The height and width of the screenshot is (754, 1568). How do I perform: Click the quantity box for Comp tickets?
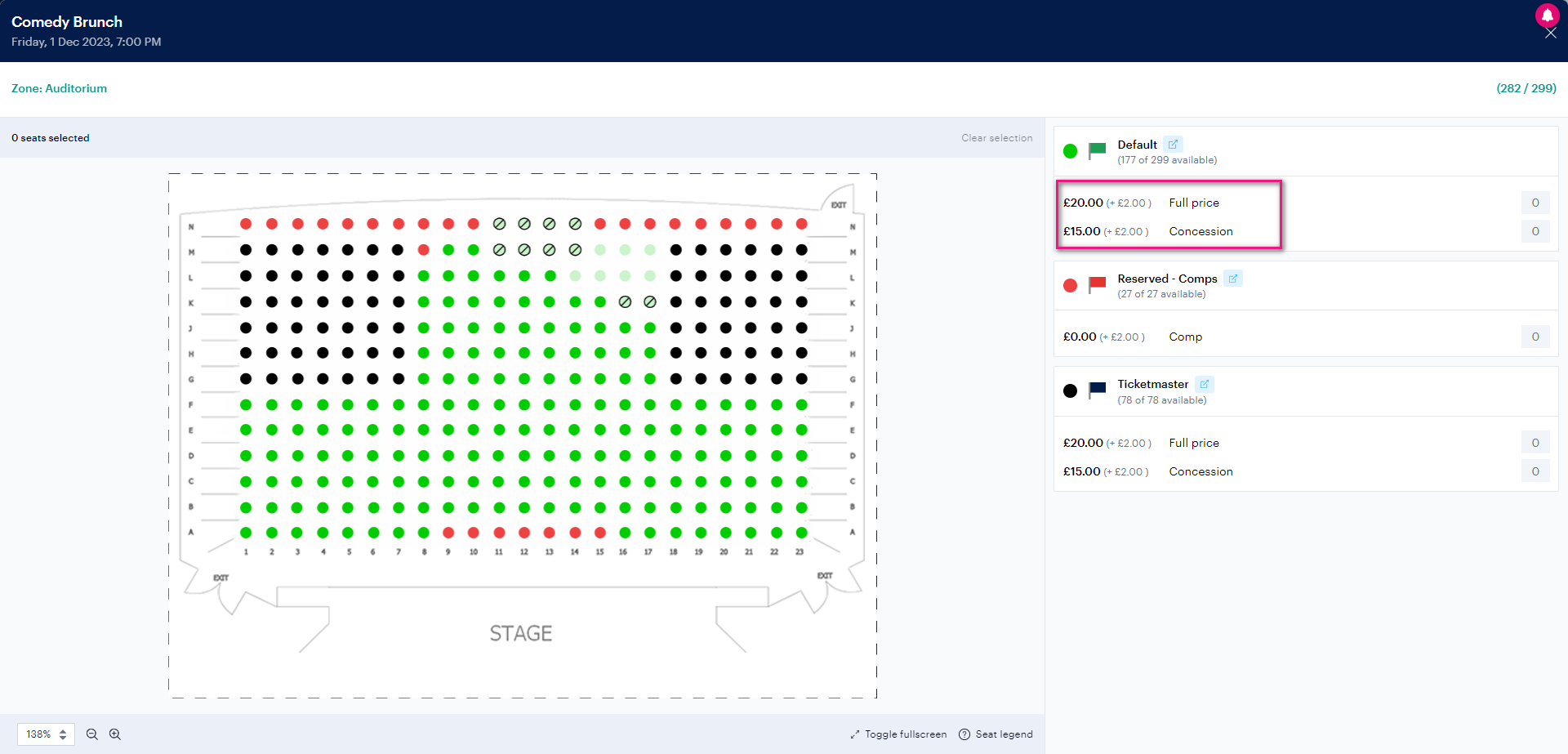pyautogui.click(x=1535, y=337)
